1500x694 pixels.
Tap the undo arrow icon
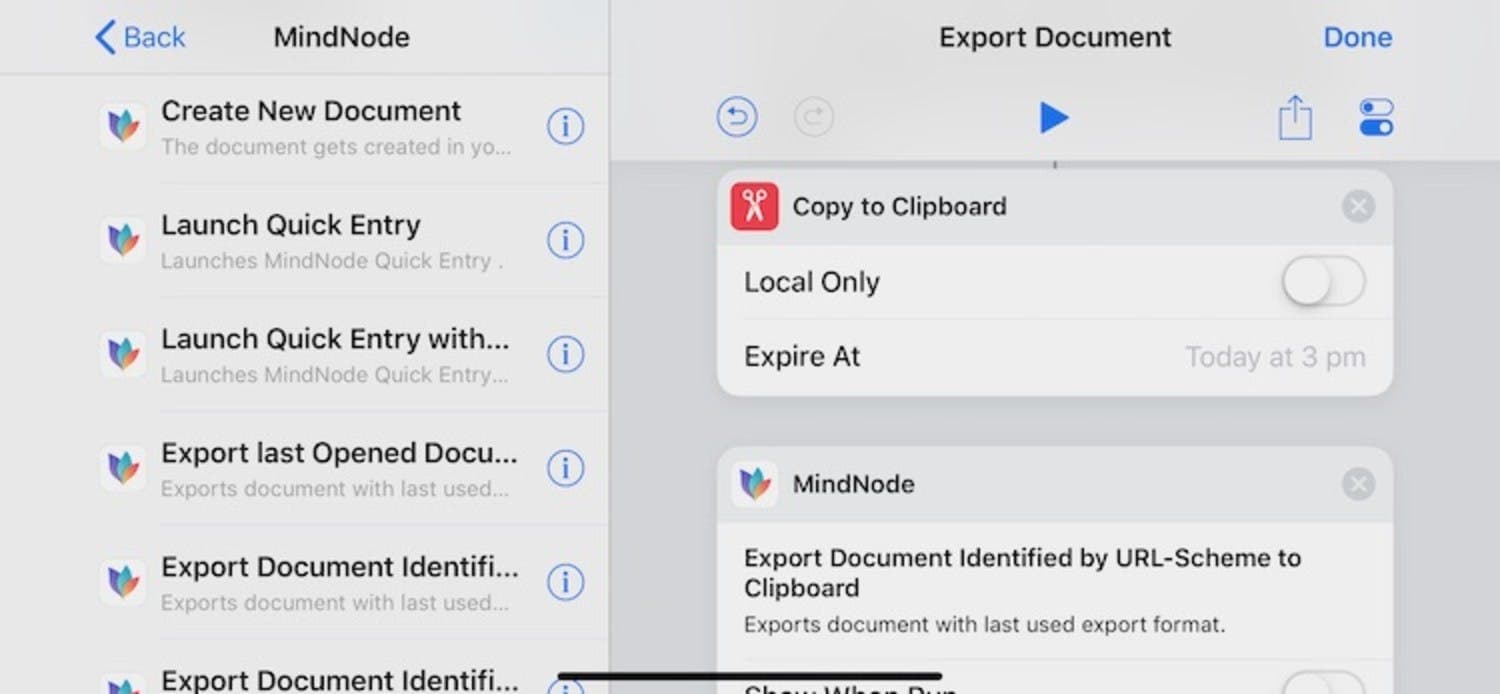coord(737,118)
